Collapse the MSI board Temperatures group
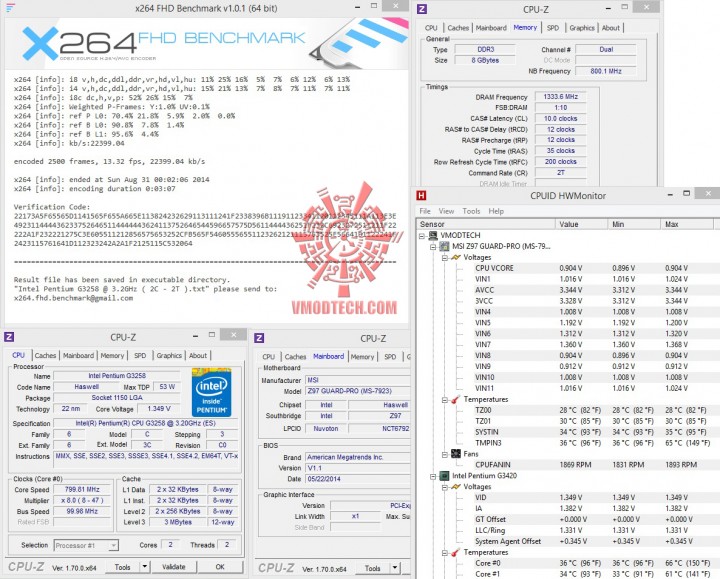The image size is (720, 579). [x=444, y=399]
